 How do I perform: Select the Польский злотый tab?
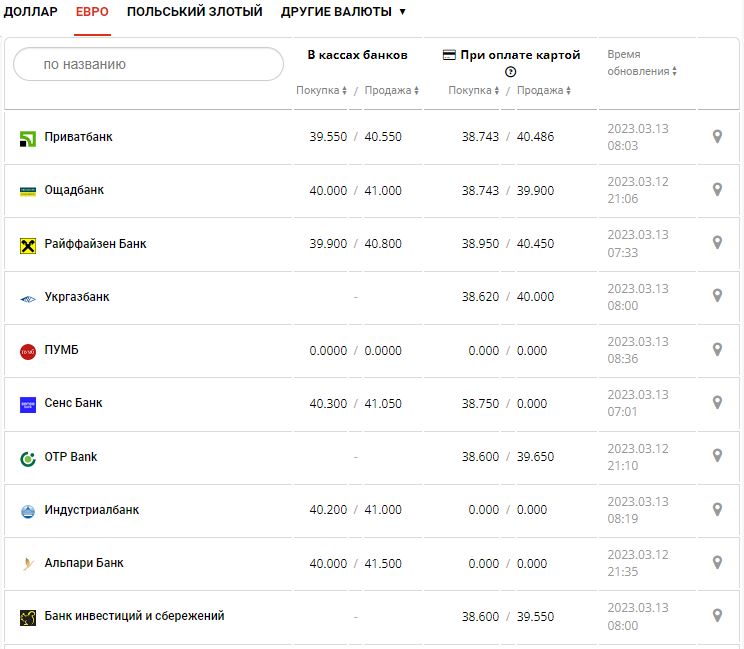pos(194,12)
